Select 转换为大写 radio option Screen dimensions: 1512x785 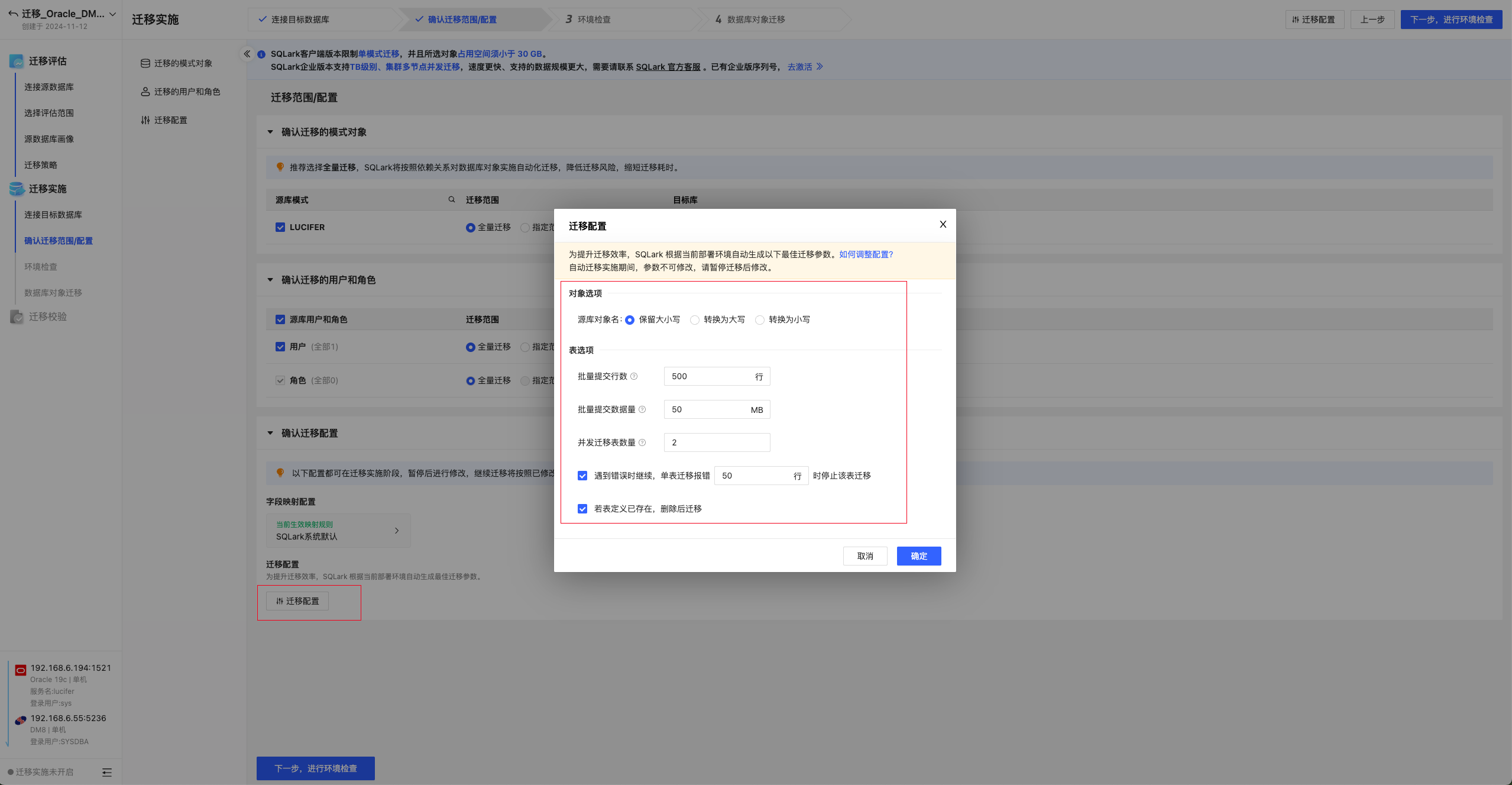pyautogui.click(x=694, y=319)
